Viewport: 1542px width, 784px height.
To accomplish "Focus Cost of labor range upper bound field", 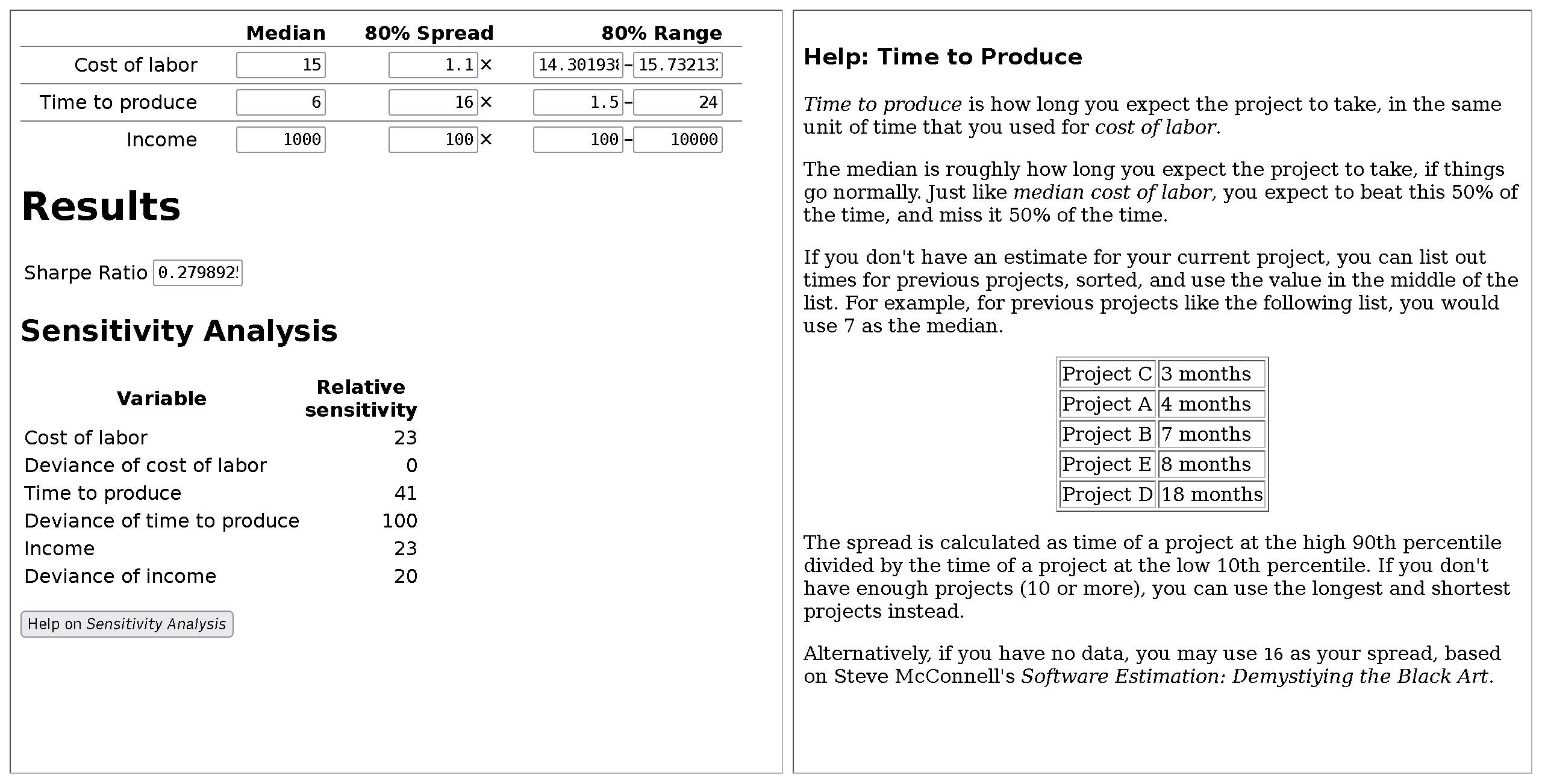I will click(x=678, y=65).
